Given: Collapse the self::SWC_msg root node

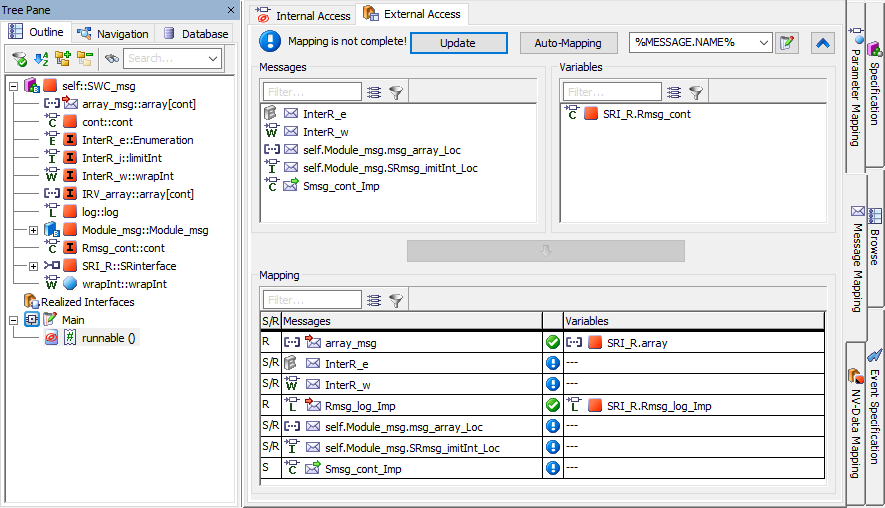Looking at the screenshot, I should pyautogui.click(x=14, y=86).
